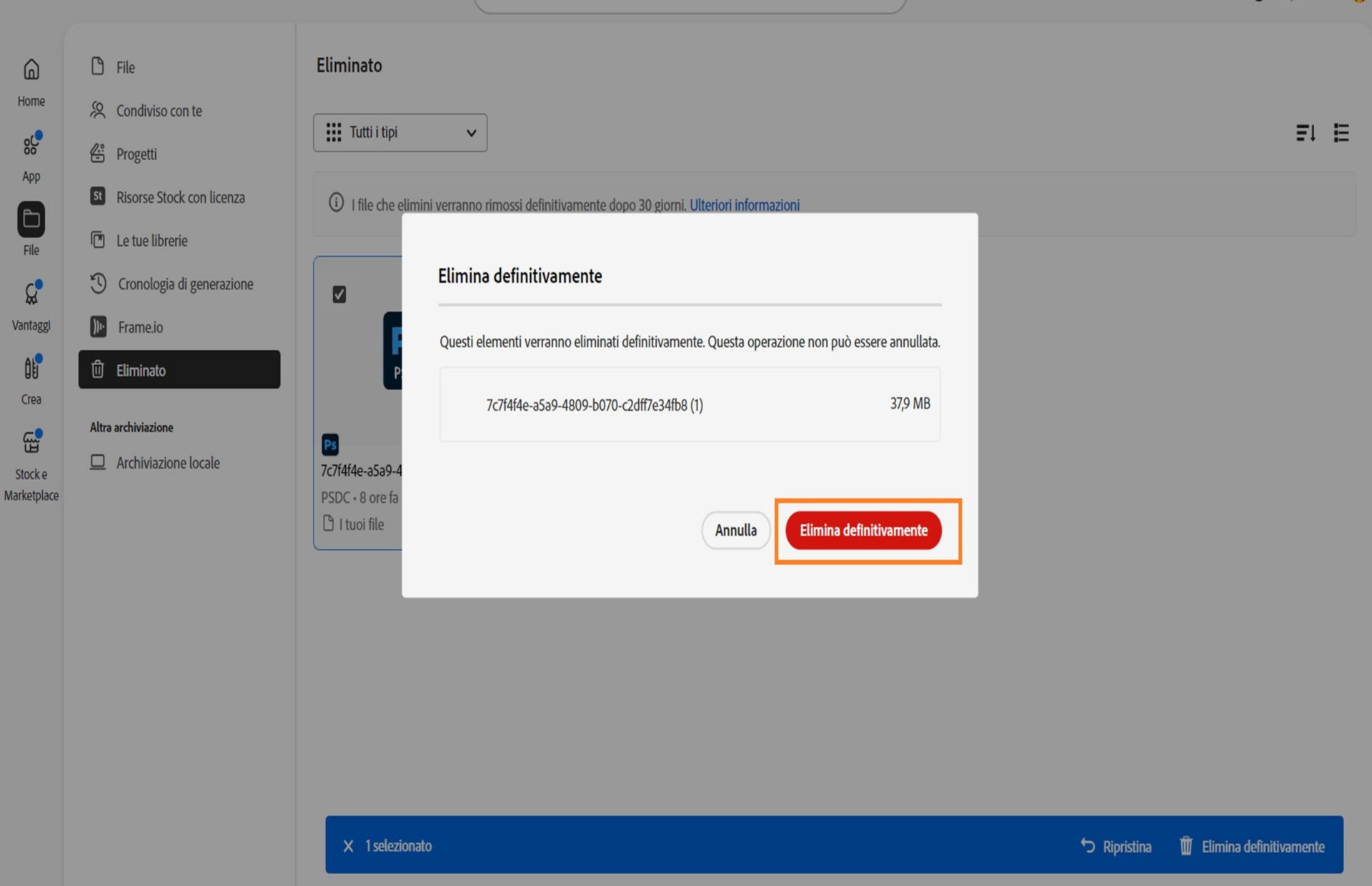This screenshot has width=1372, height=886.
Task: Confirm with red Elimina definitivamente button
Action: (863, 530)
